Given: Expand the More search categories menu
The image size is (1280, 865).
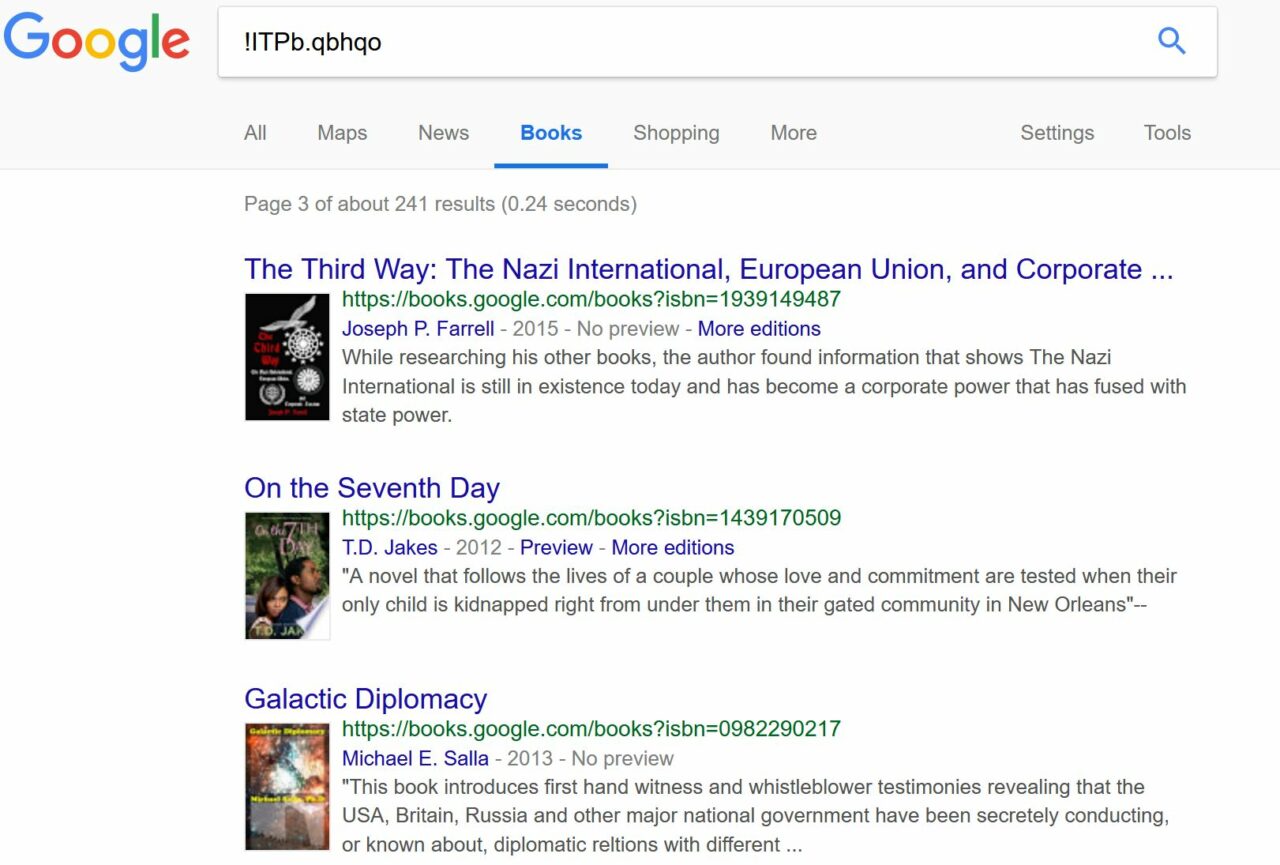Looking at the screenshot, I should pos(793,133).
